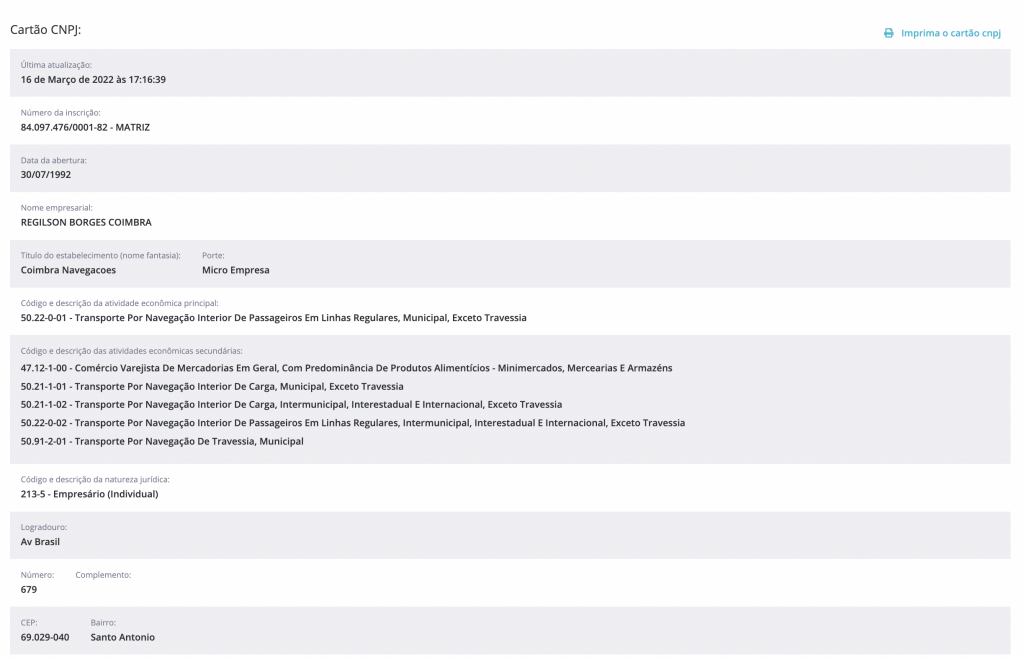Click the street value 'Av Brasil'

pos(41,541)
